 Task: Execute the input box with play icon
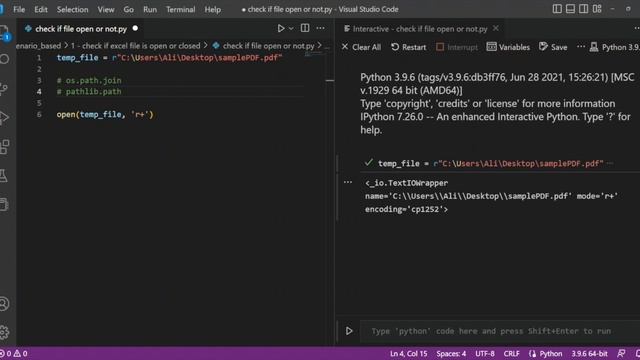pyautogui.click(x=349, y=331)
